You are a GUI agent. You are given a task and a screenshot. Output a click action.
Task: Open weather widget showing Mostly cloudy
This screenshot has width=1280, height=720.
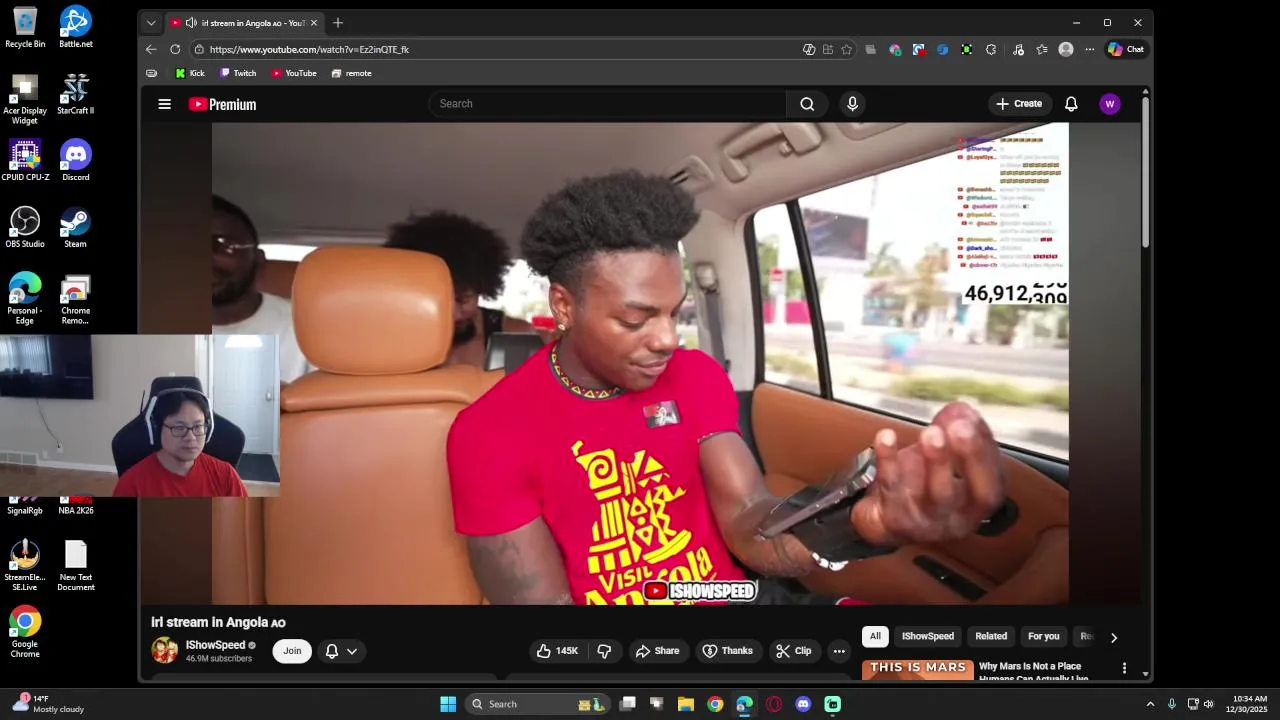tap(47, 704)
